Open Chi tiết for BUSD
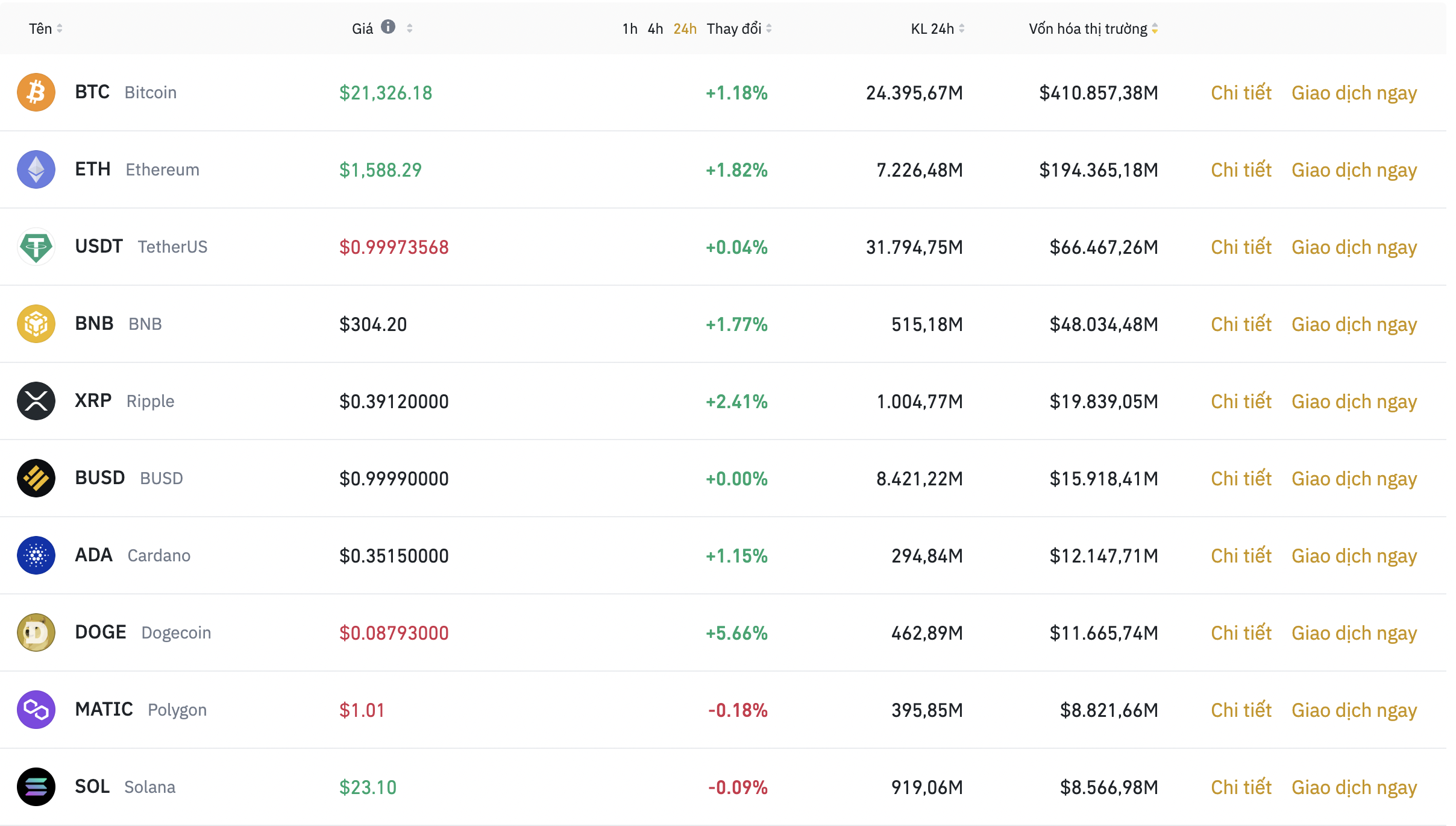The image size is (1456, 826). [1241, 479]
